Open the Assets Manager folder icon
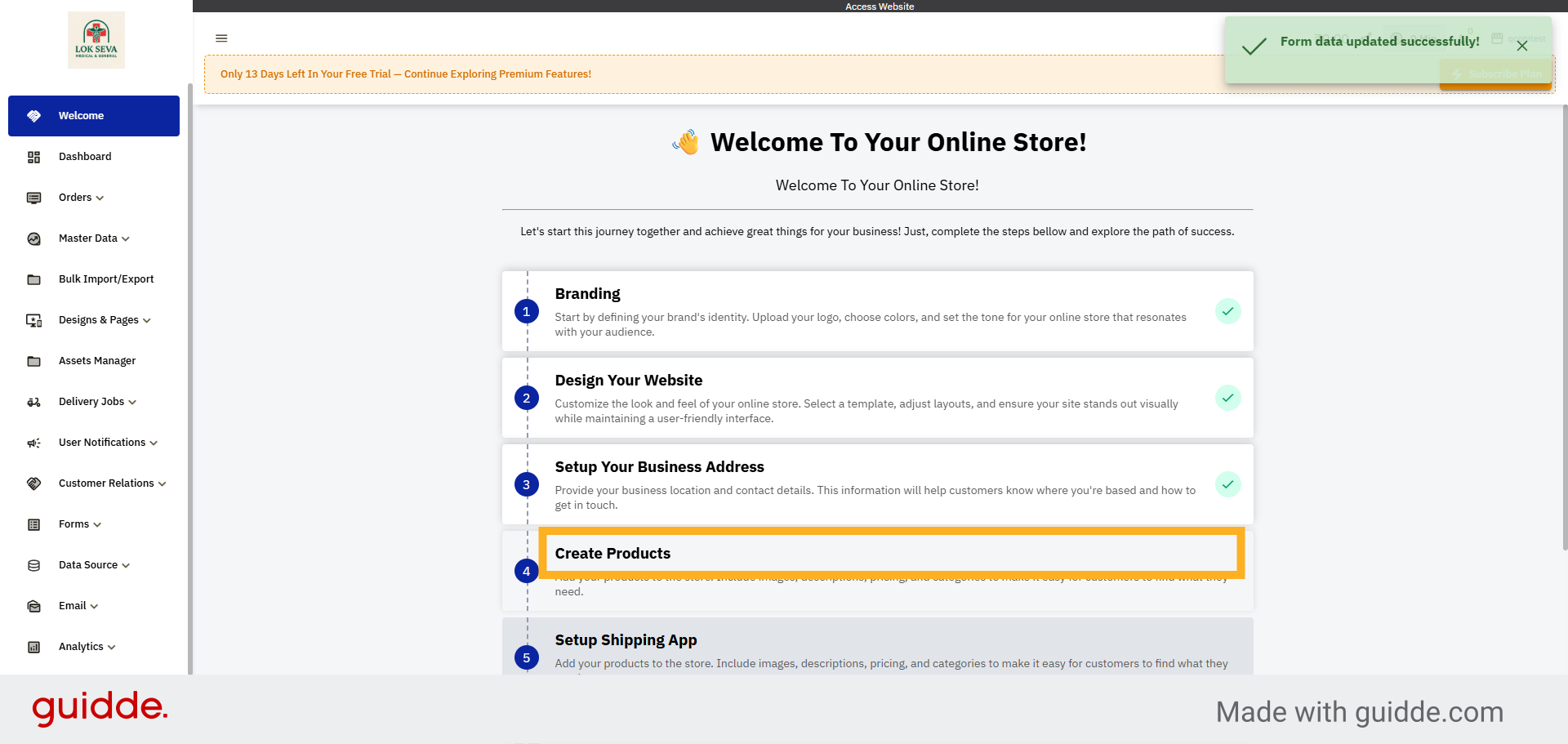Image resolution: width=1568 pixels, height=744 pixels. (x=33, y=360)
